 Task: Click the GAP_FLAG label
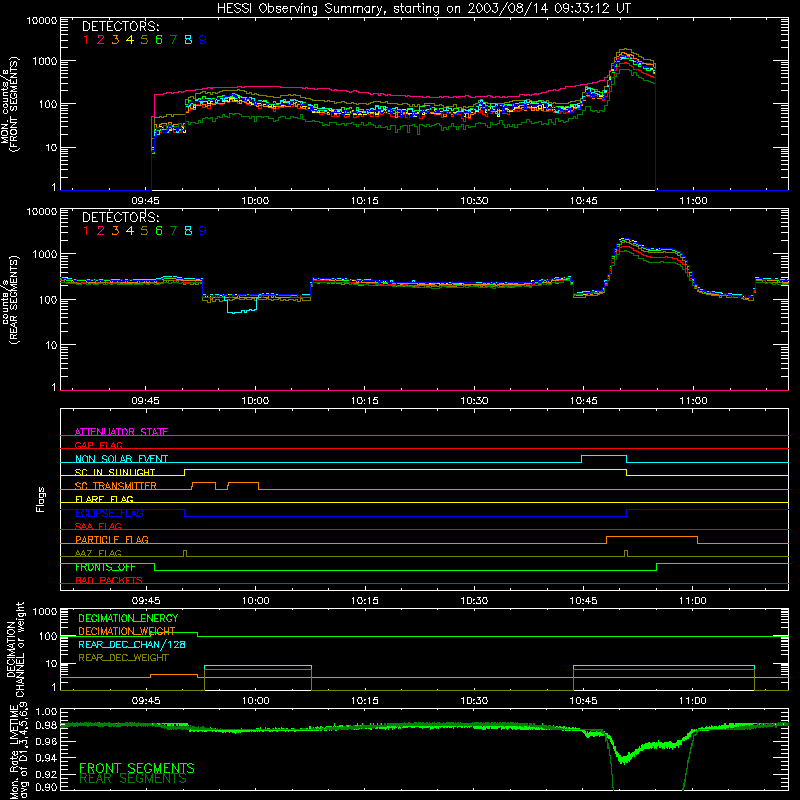click(99, 445)
